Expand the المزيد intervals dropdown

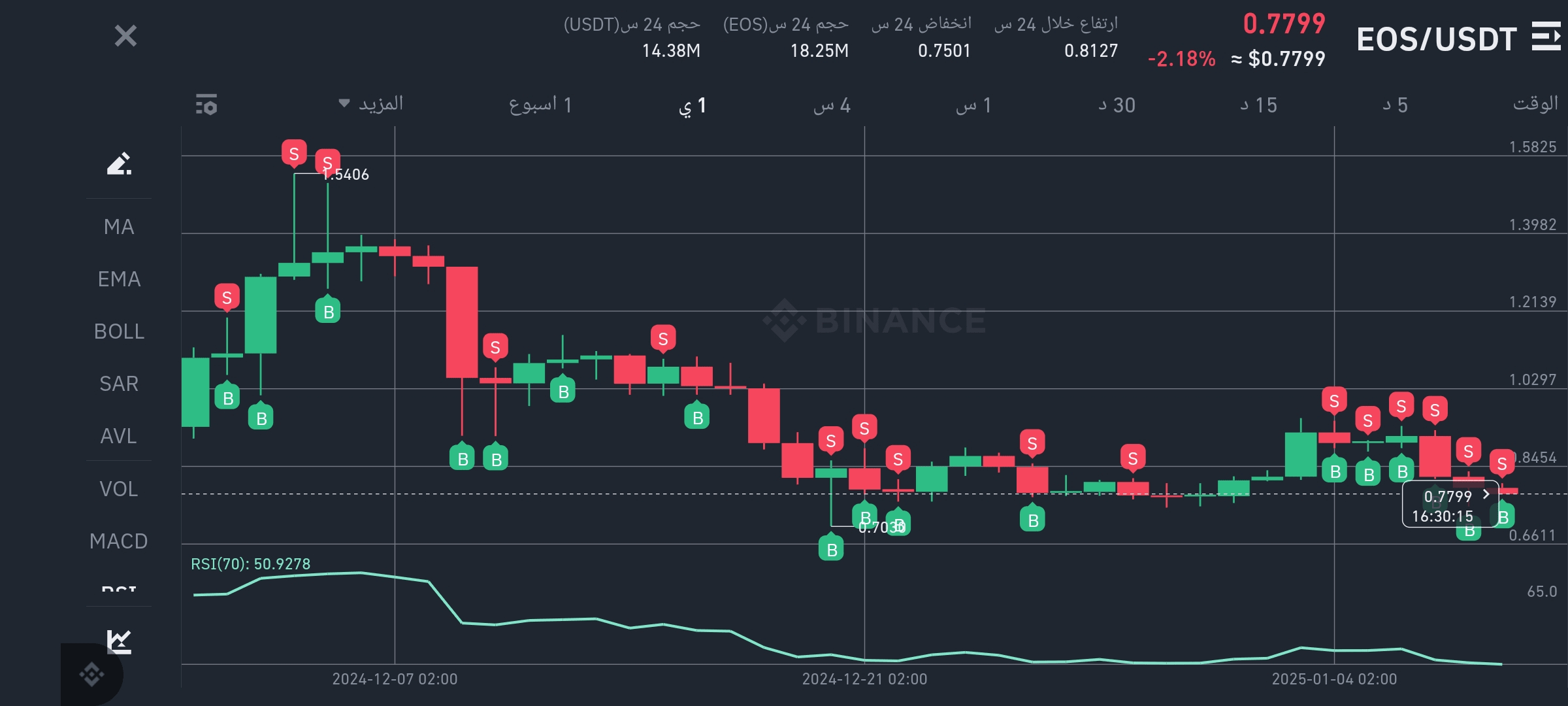point(371,104)
